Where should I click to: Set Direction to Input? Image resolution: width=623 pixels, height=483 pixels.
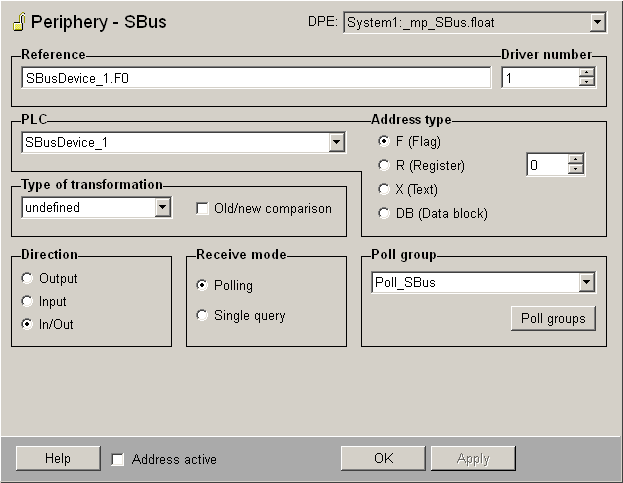(27, 301)
